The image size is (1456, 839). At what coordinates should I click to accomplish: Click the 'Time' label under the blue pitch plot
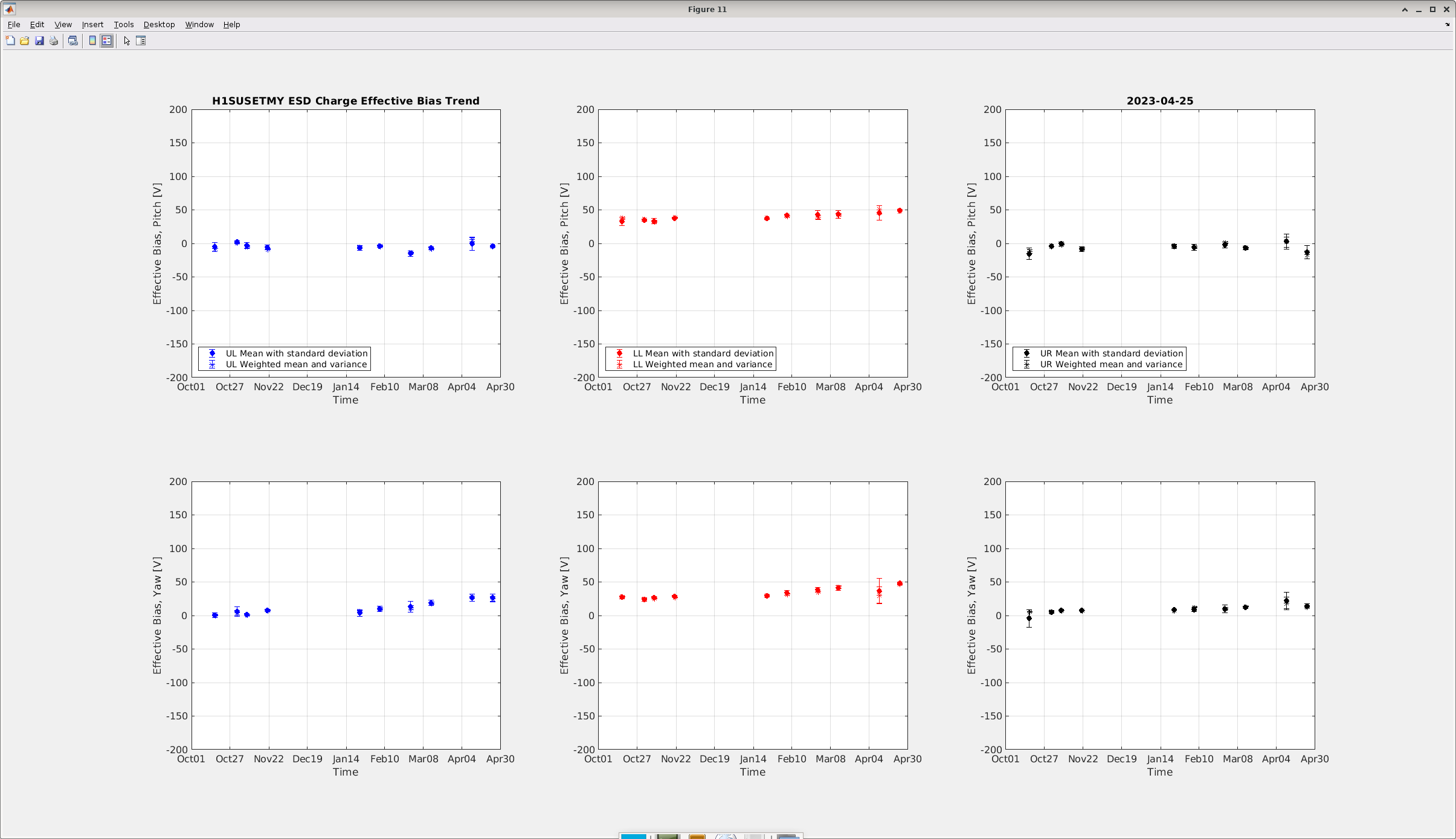(x=346, y=400)
